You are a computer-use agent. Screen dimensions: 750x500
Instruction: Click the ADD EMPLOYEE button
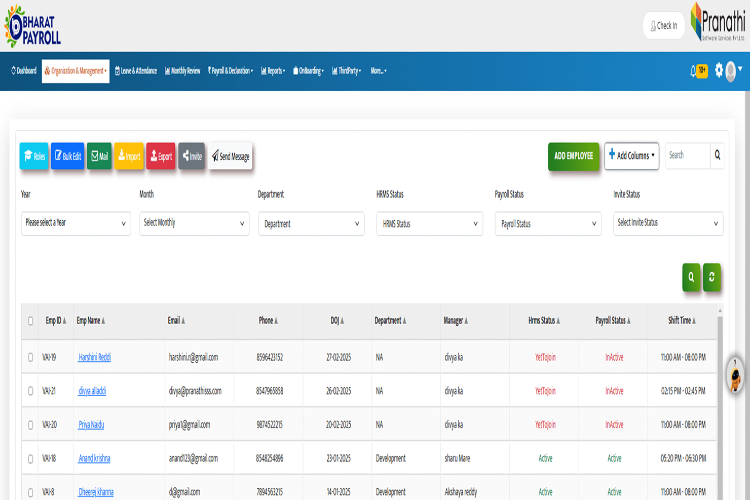coord(574,156)
